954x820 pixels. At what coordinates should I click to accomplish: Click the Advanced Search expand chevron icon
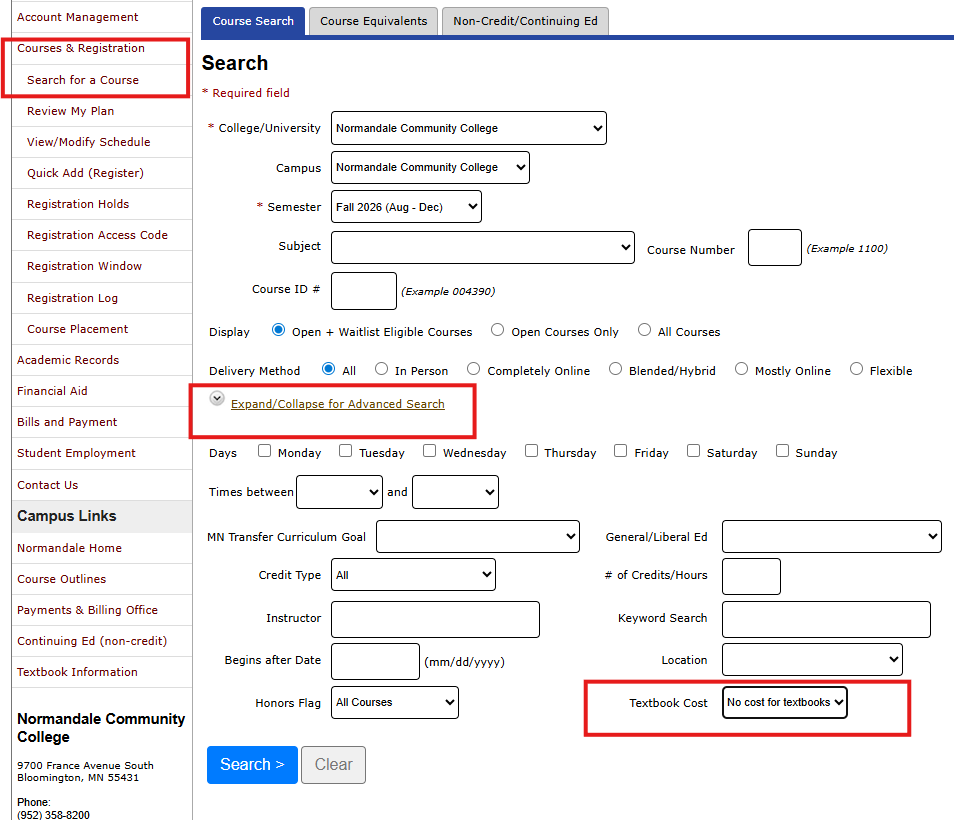pyautogui.click(x=217, y=398)
